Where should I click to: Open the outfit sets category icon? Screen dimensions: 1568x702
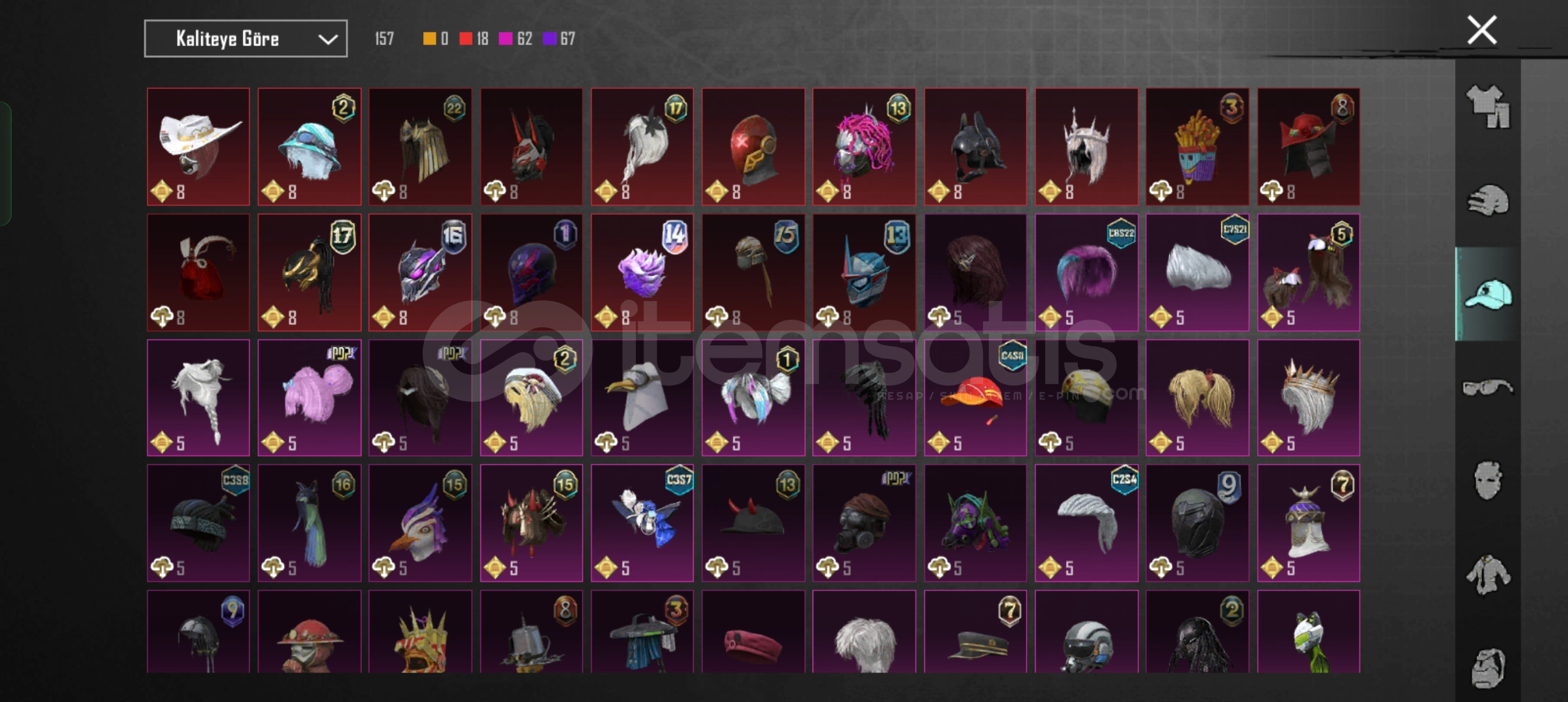pyautogui.click(x=1487, y=106)
